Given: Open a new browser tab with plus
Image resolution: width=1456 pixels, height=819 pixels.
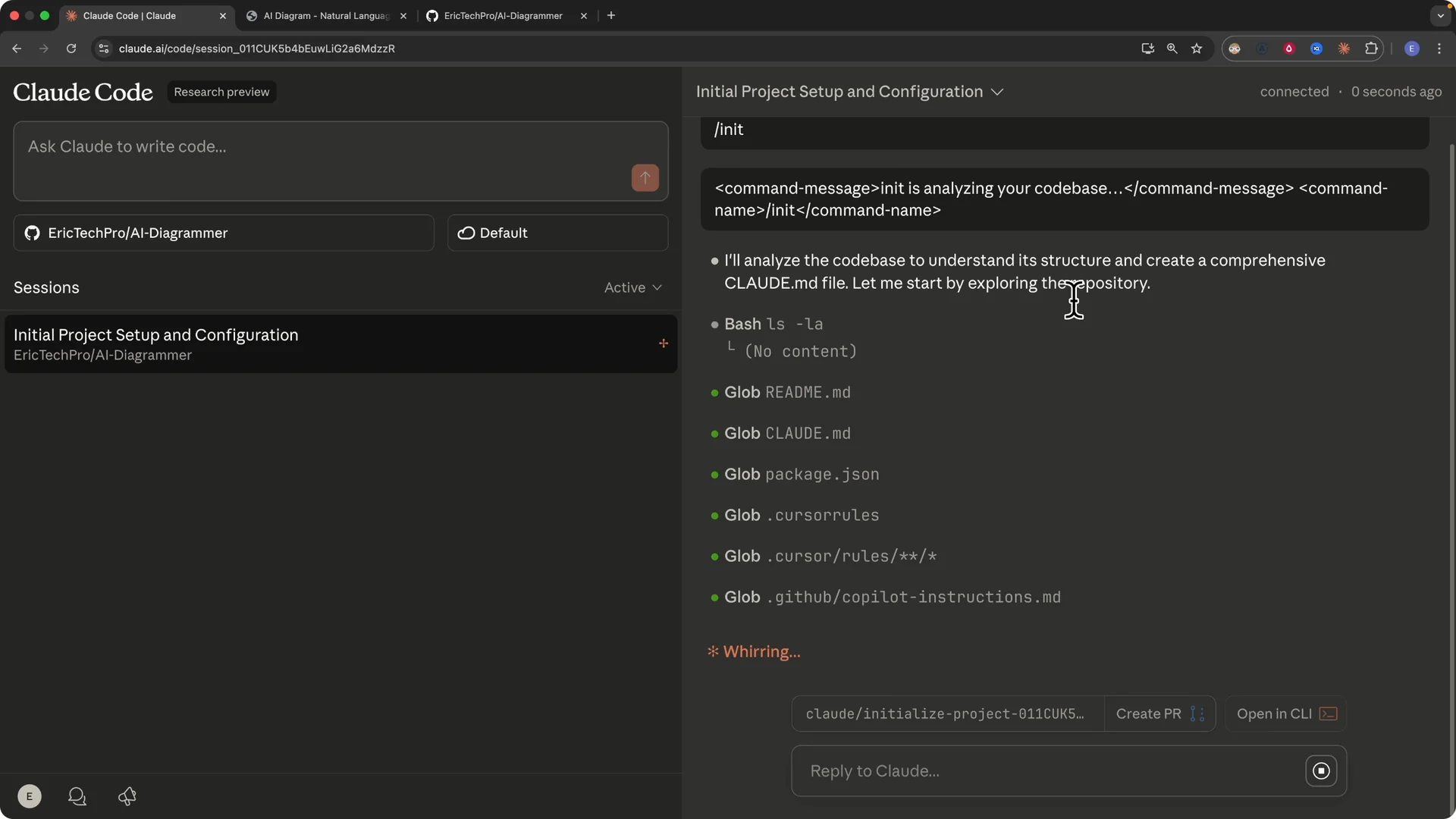Looking at the screenshot, I should pyautogui.click(x=611, y=15).
